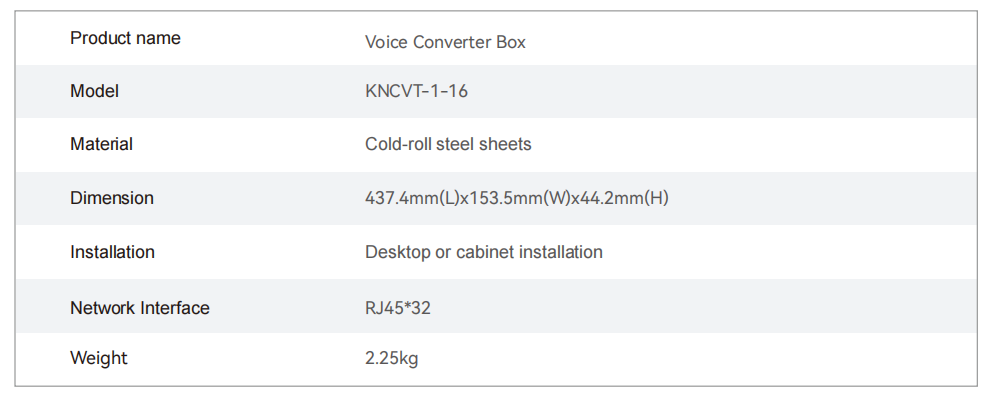Click the word 'sheets' in material value
The height and width of the screenshot is (416, 996).
(x=505, y=144)
